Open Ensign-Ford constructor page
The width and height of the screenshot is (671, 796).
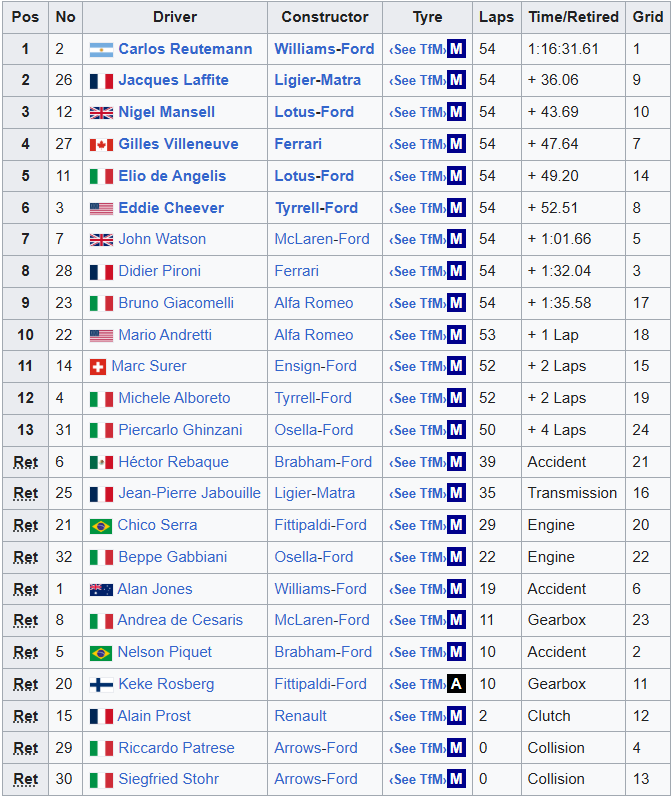[x=316, y=367]
